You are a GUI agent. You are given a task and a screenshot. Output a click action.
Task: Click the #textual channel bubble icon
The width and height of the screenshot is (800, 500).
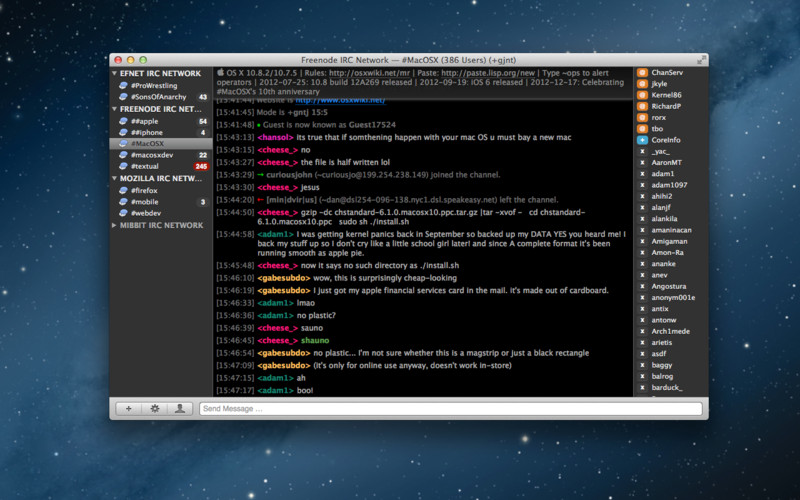click(123, 166)
